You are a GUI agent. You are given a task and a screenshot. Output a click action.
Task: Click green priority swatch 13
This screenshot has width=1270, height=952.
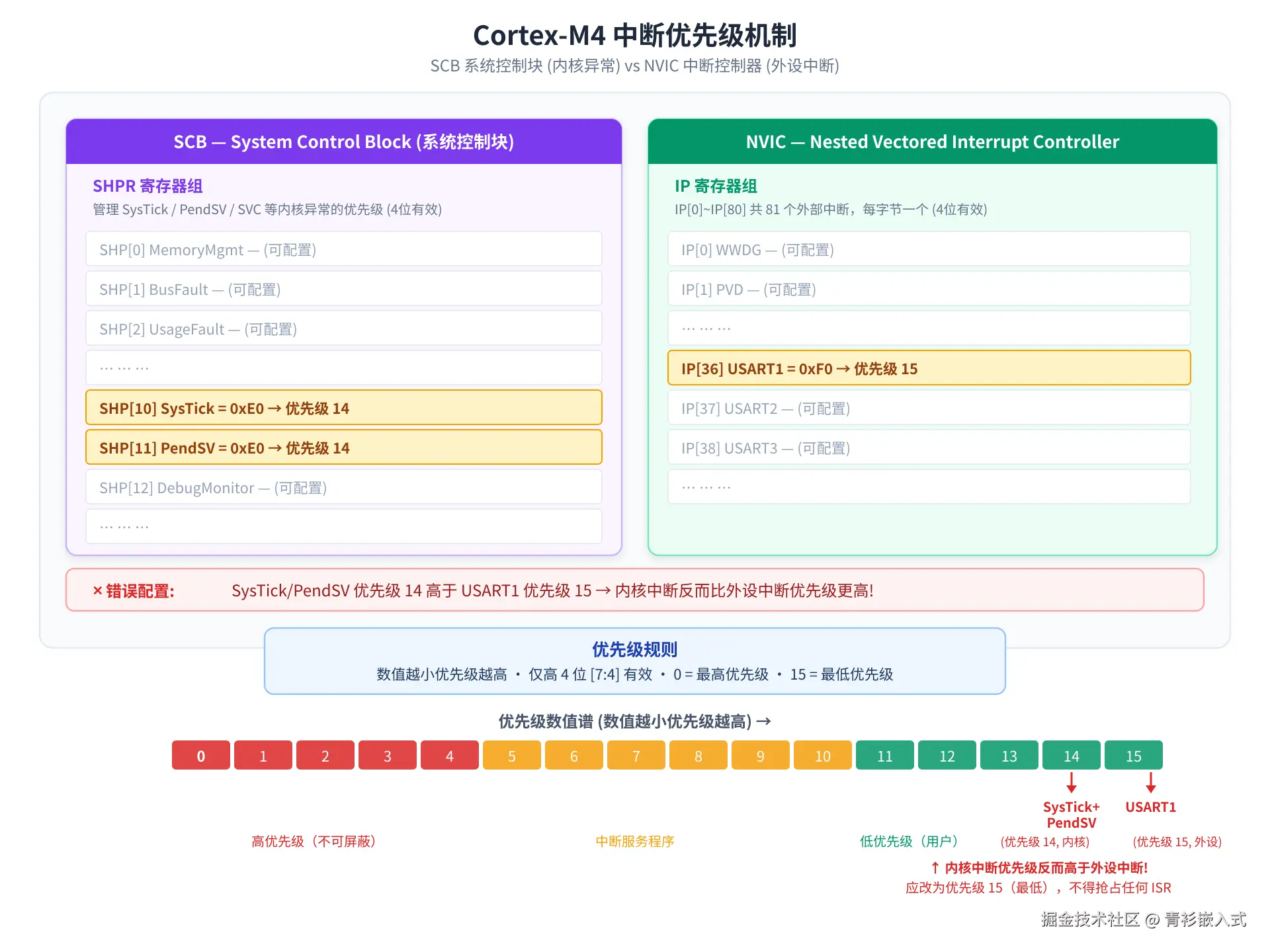1009,755
